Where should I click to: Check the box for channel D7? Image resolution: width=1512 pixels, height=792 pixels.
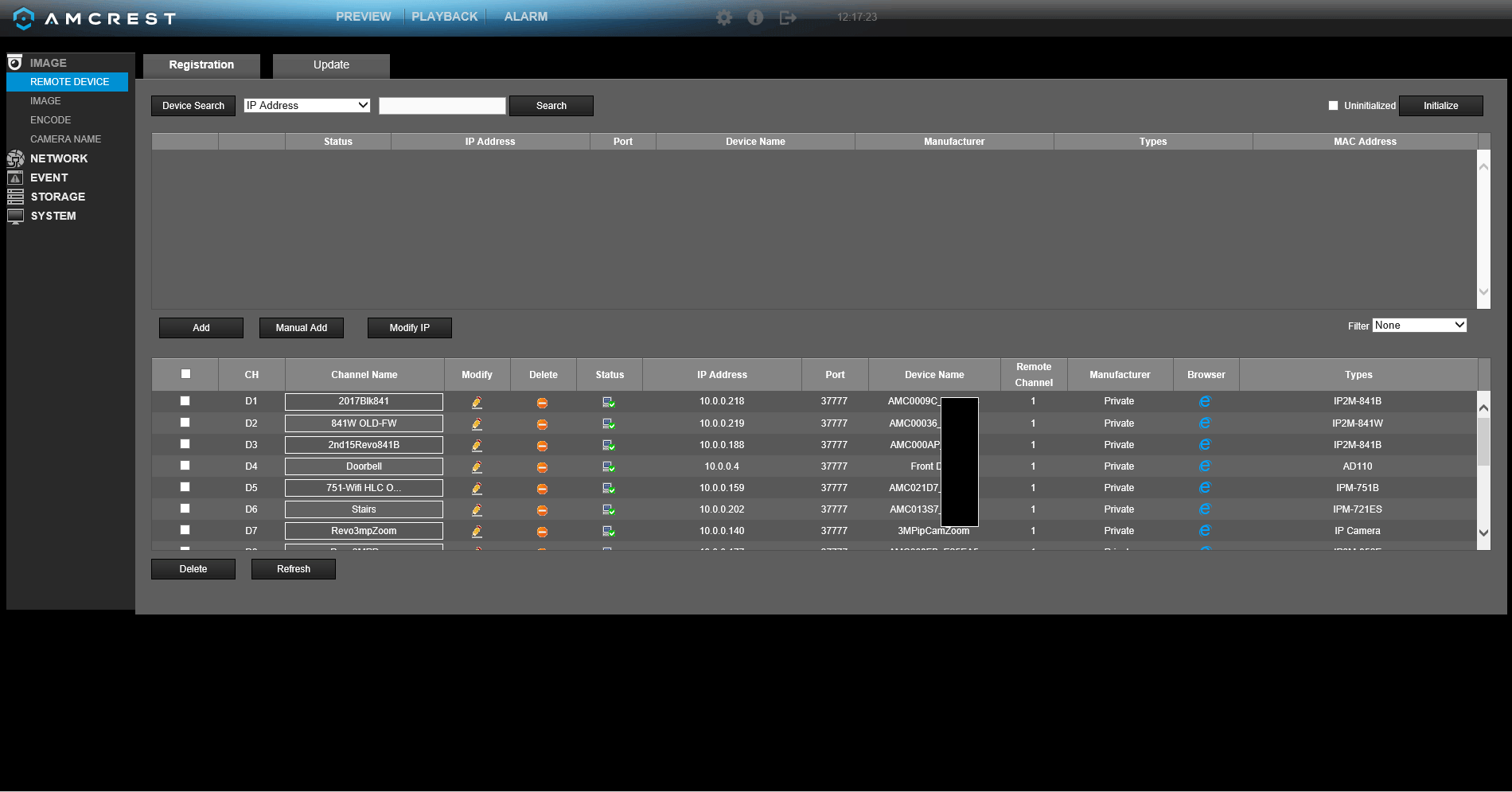(185, 529)
